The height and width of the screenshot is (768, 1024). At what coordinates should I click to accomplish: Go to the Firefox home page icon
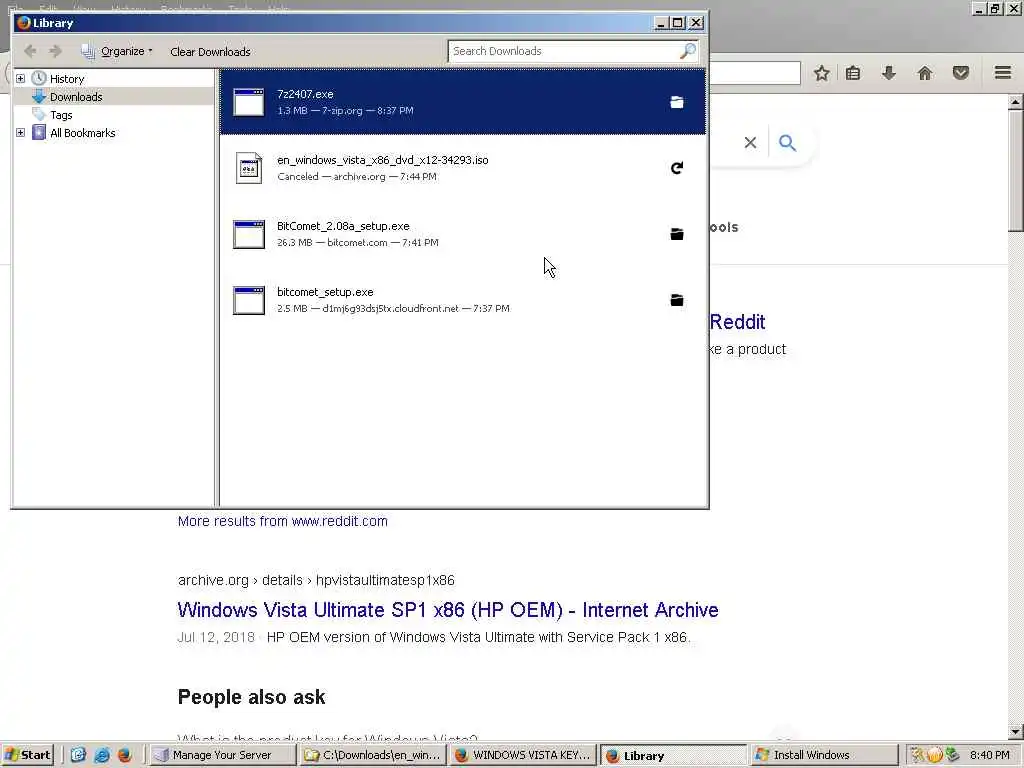[925, 73]
